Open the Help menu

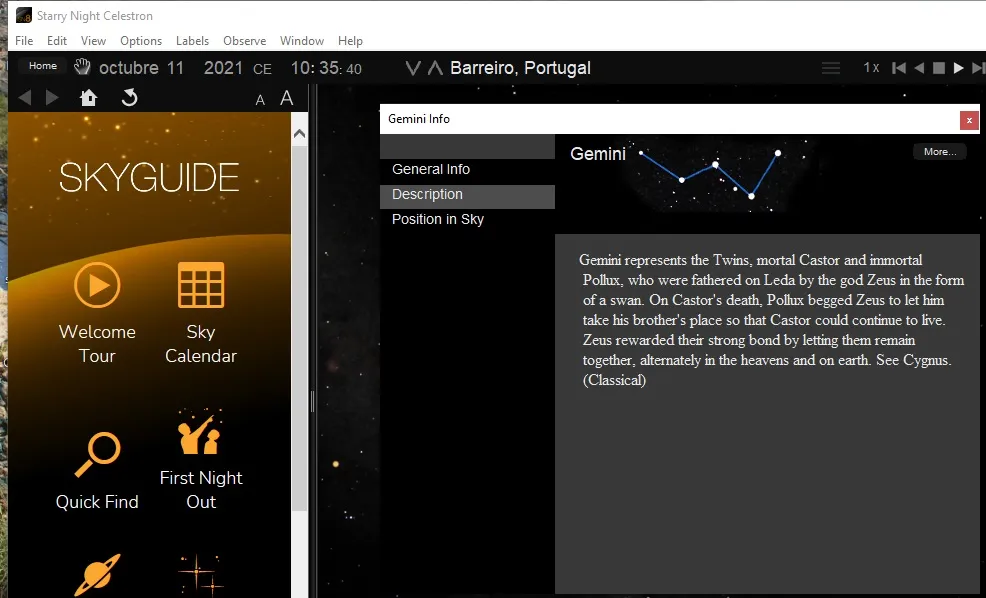coord(350,41)
